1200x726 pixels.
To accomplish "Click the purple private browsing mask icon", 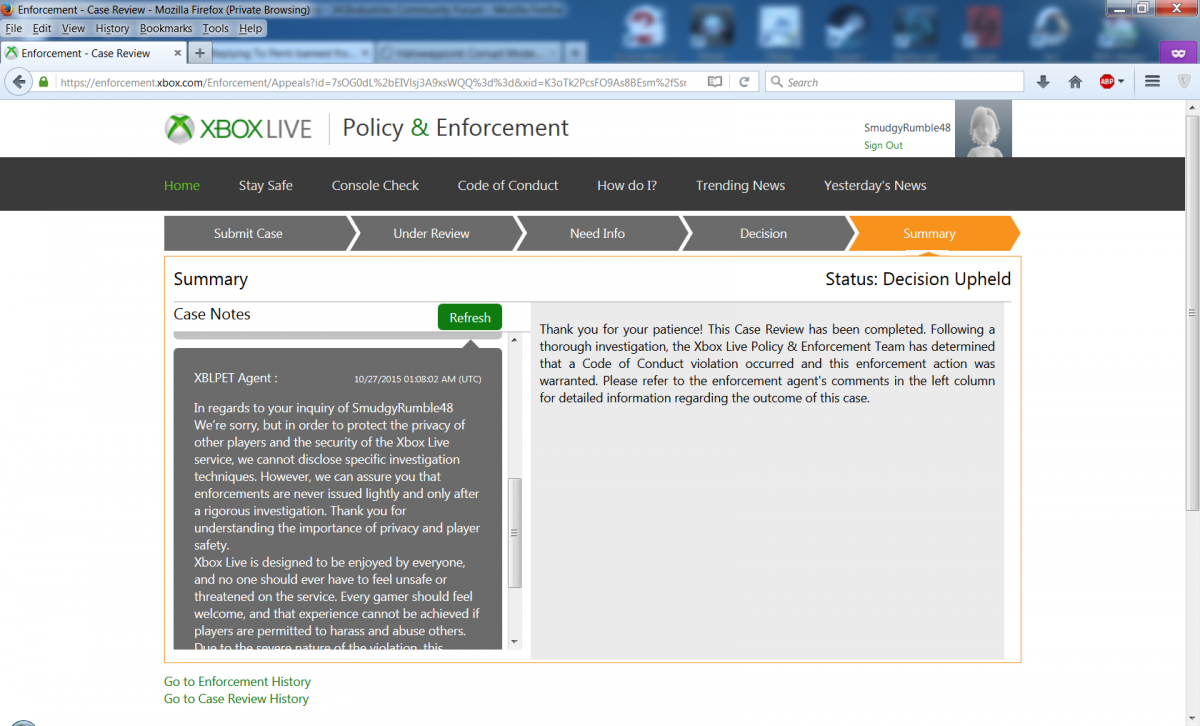I will coord(1178,52).
